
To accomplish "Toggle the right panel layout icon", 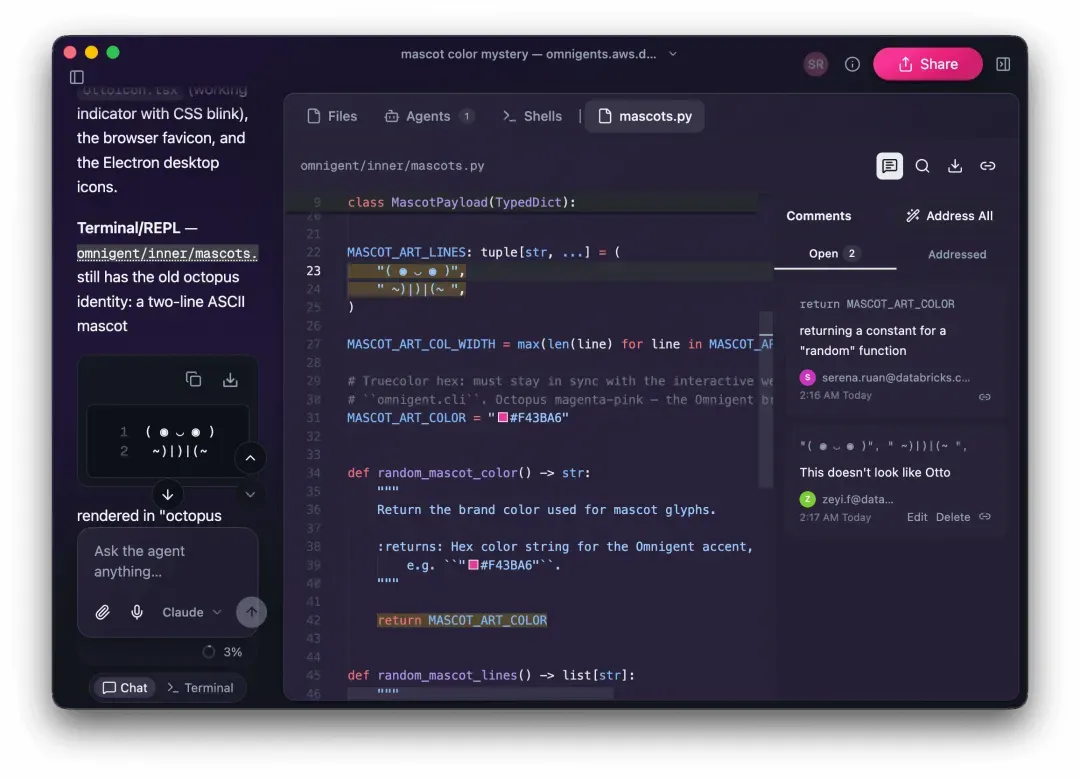I will click(x=1003, y=64).
